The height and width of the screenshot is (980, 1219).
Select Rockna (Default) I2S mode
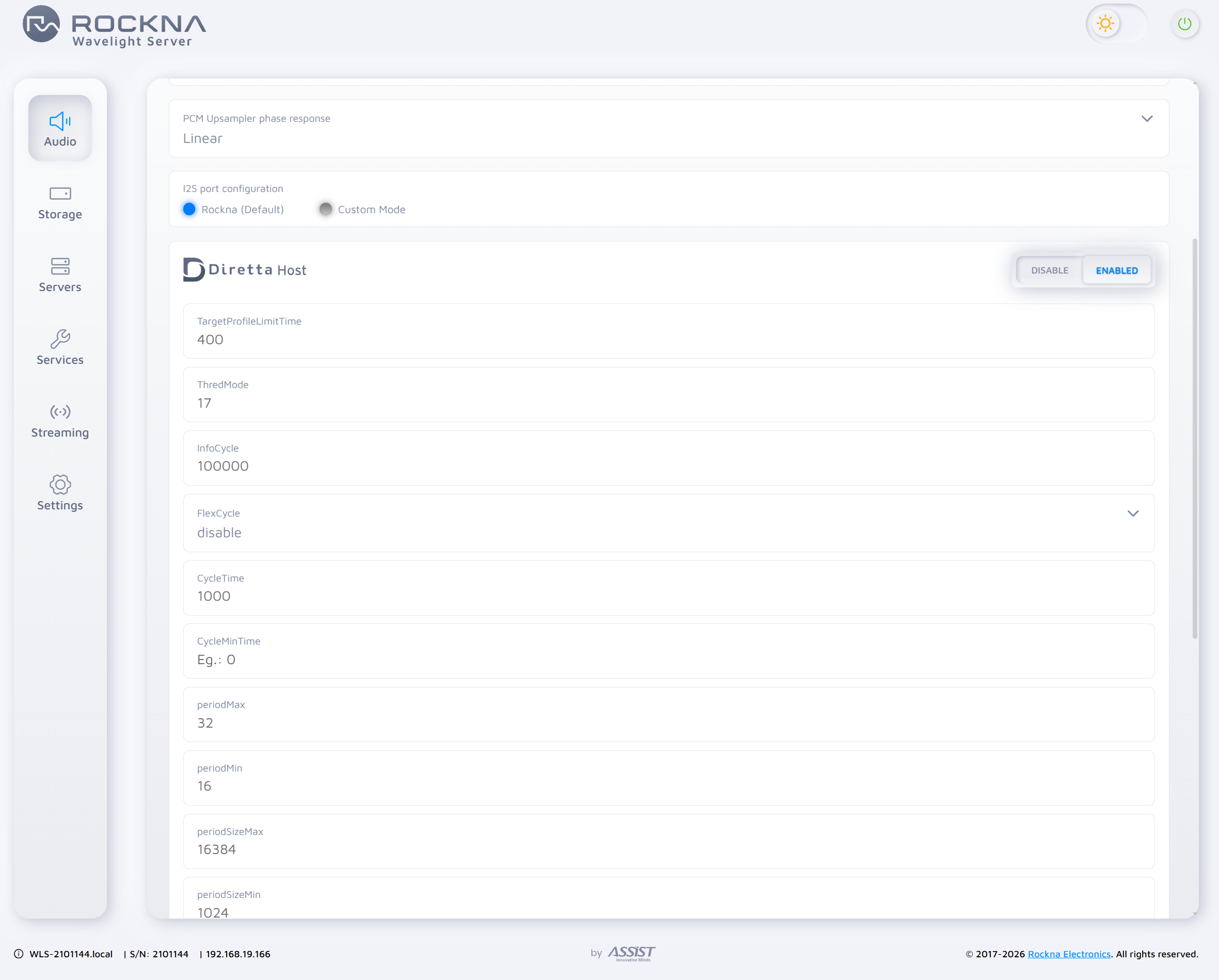[x=189, y=209]
